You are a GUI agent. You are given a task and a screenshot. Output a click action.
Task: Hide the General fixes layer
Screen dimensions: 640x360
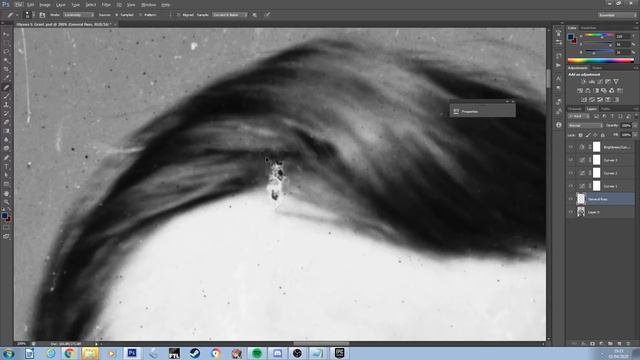coord(571,199)
